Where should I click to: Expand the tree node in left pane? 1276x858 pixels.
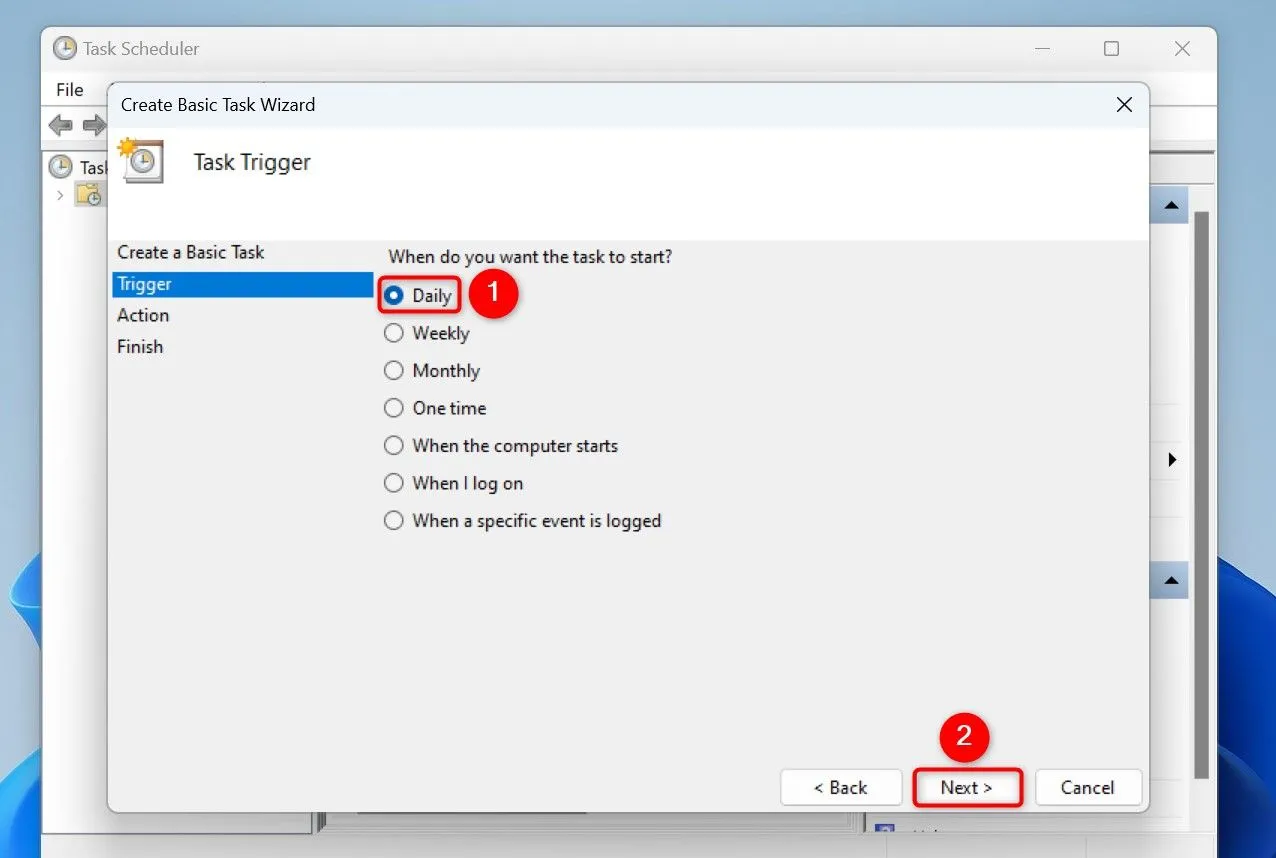[60, 196]
